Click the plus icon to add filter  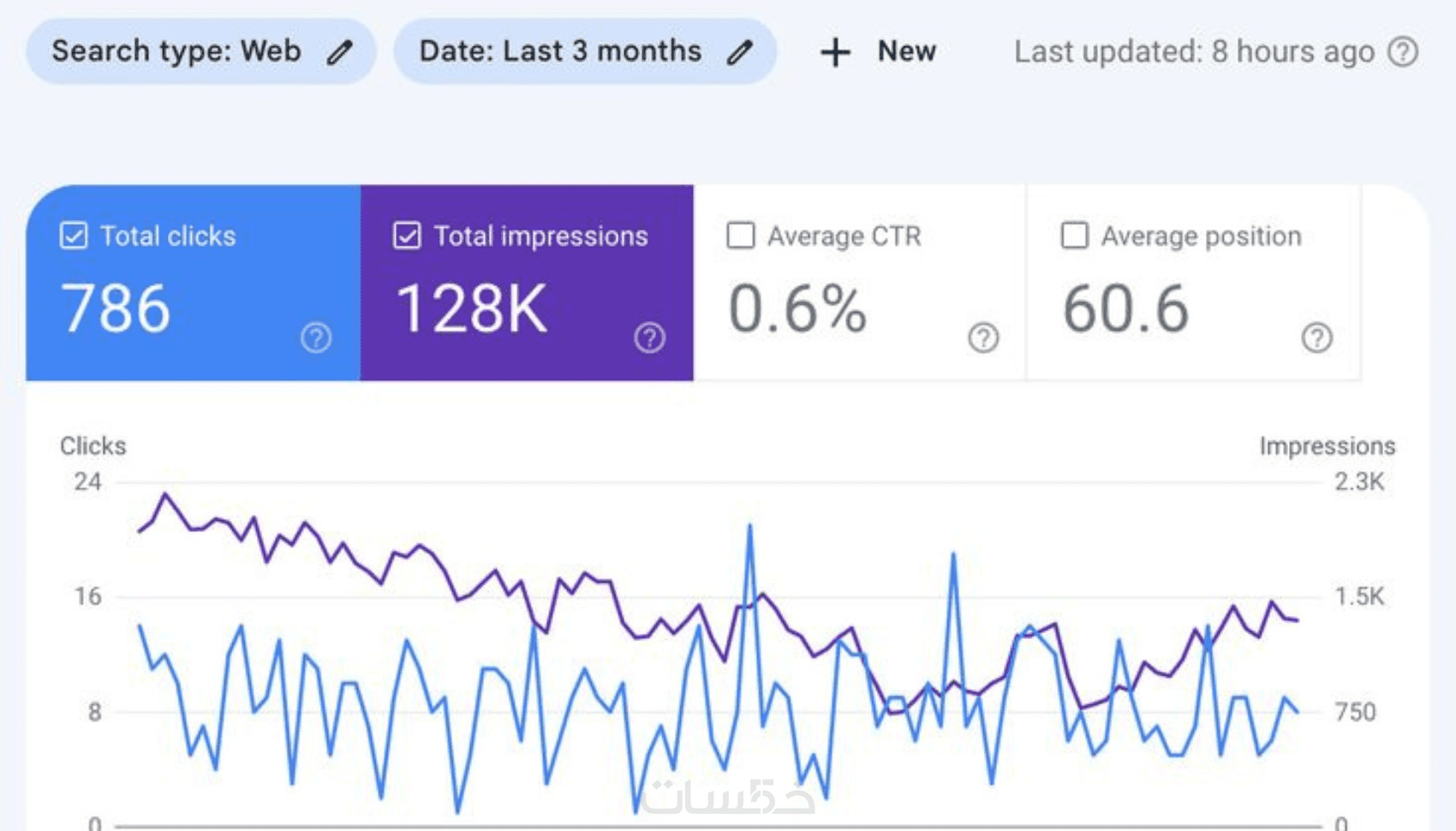835,52
